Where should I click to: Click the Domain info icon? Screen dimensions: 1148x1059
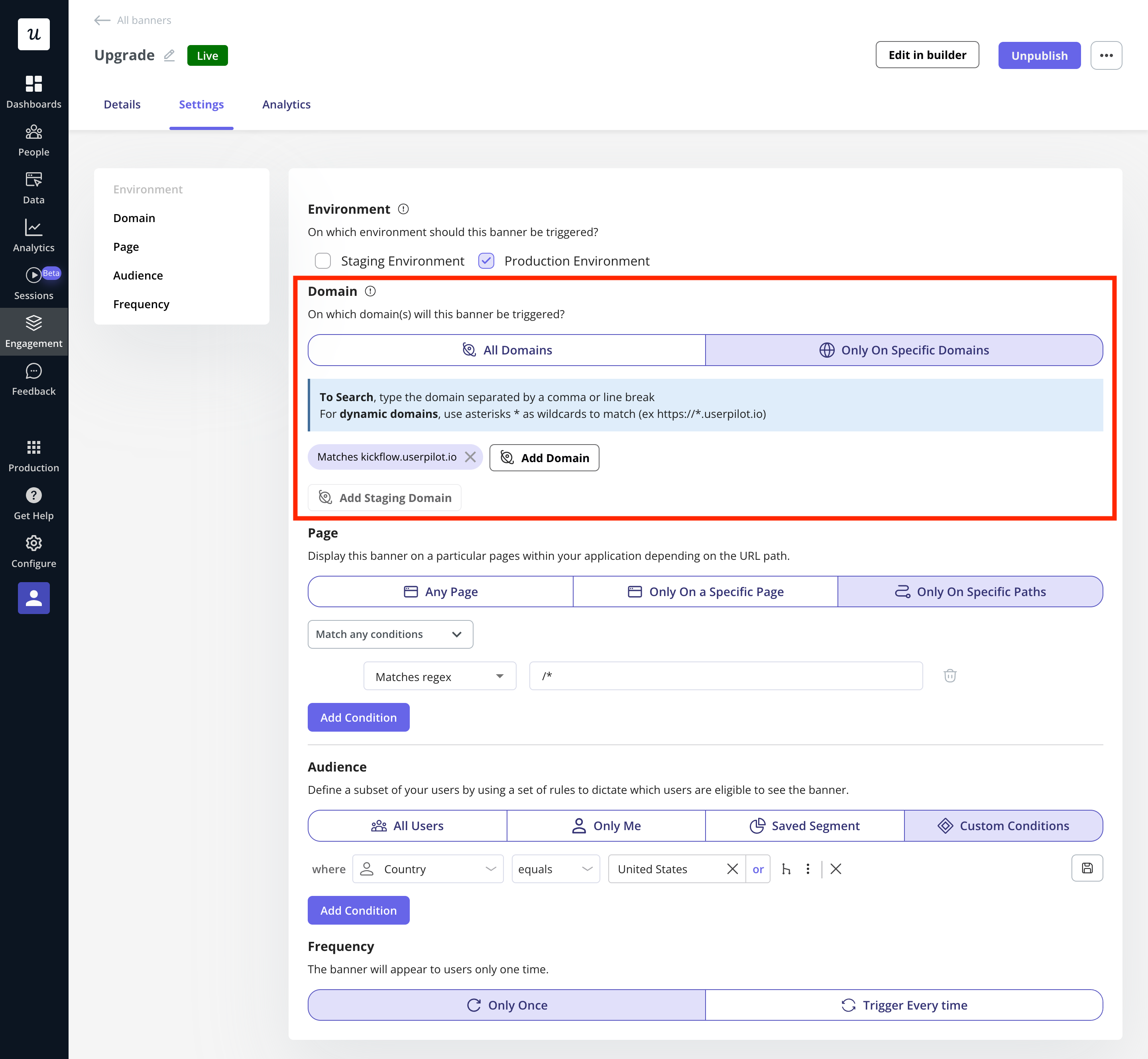[371, 291]
